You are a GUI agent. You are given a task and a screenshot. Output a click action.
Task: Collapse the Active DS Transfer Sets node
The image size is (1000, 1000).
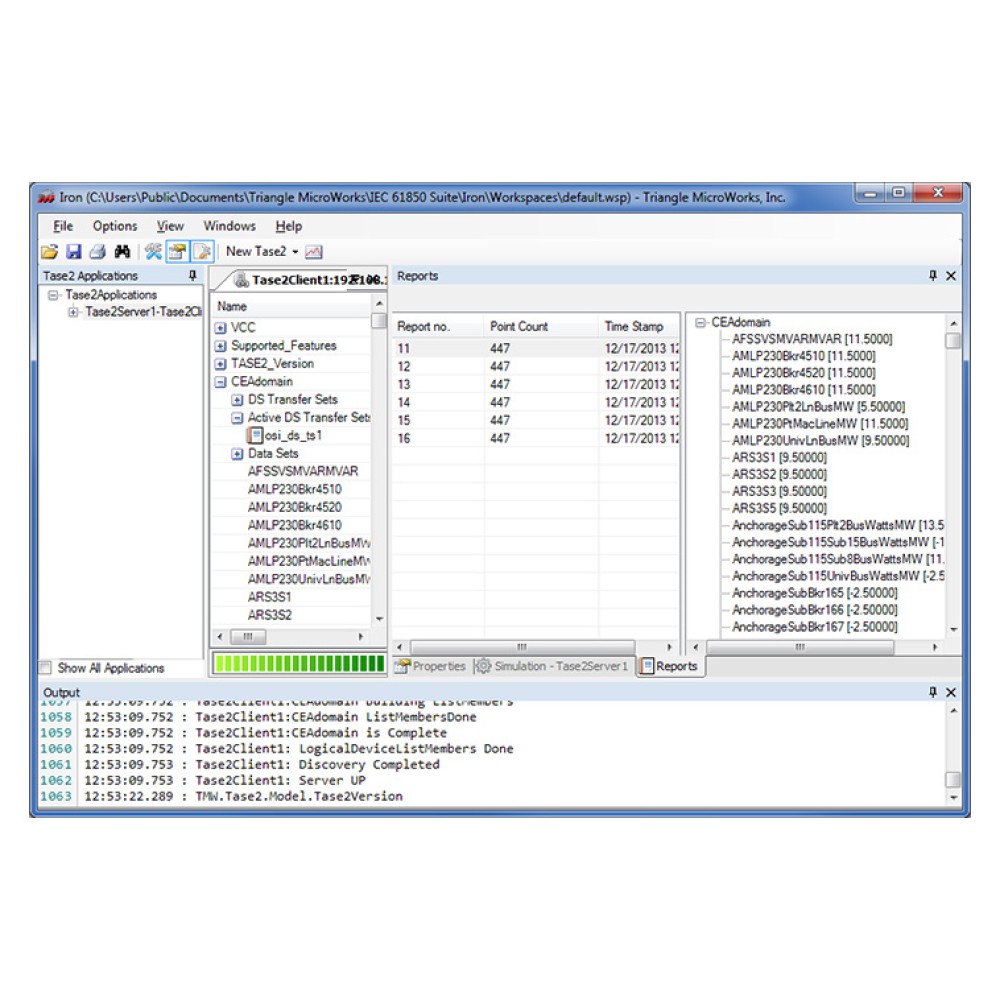coord(237,418)
